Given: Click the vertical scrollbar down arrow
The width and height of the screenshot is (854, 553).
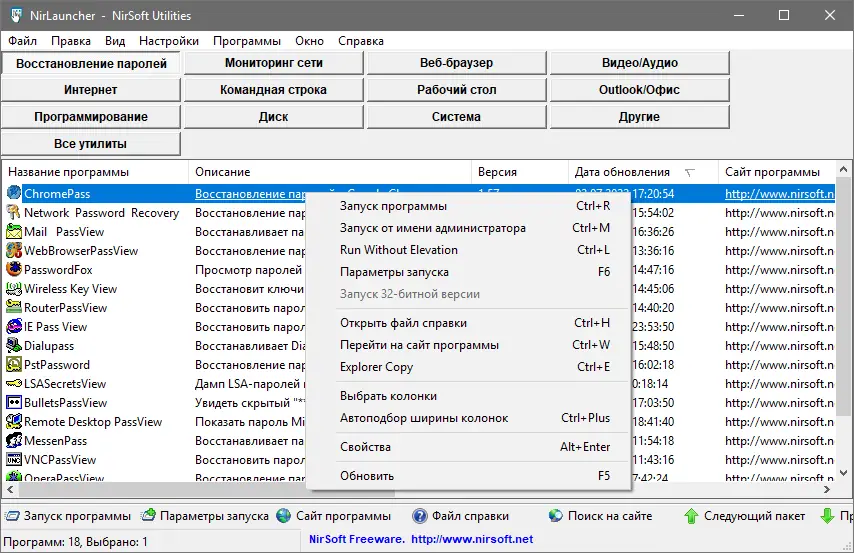Looking at the screenshot, I should (844, 472).
